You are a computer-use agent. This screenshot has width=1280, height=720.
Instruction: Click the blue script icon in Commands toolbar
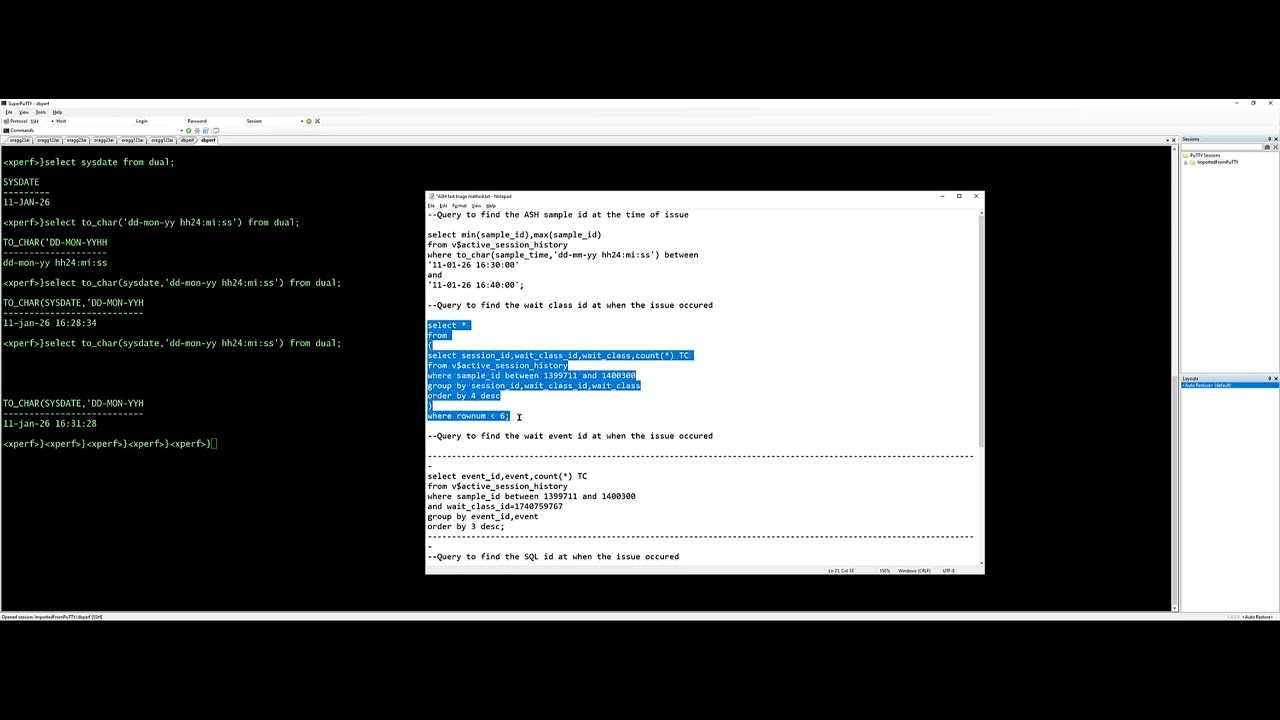pos(206,131)
